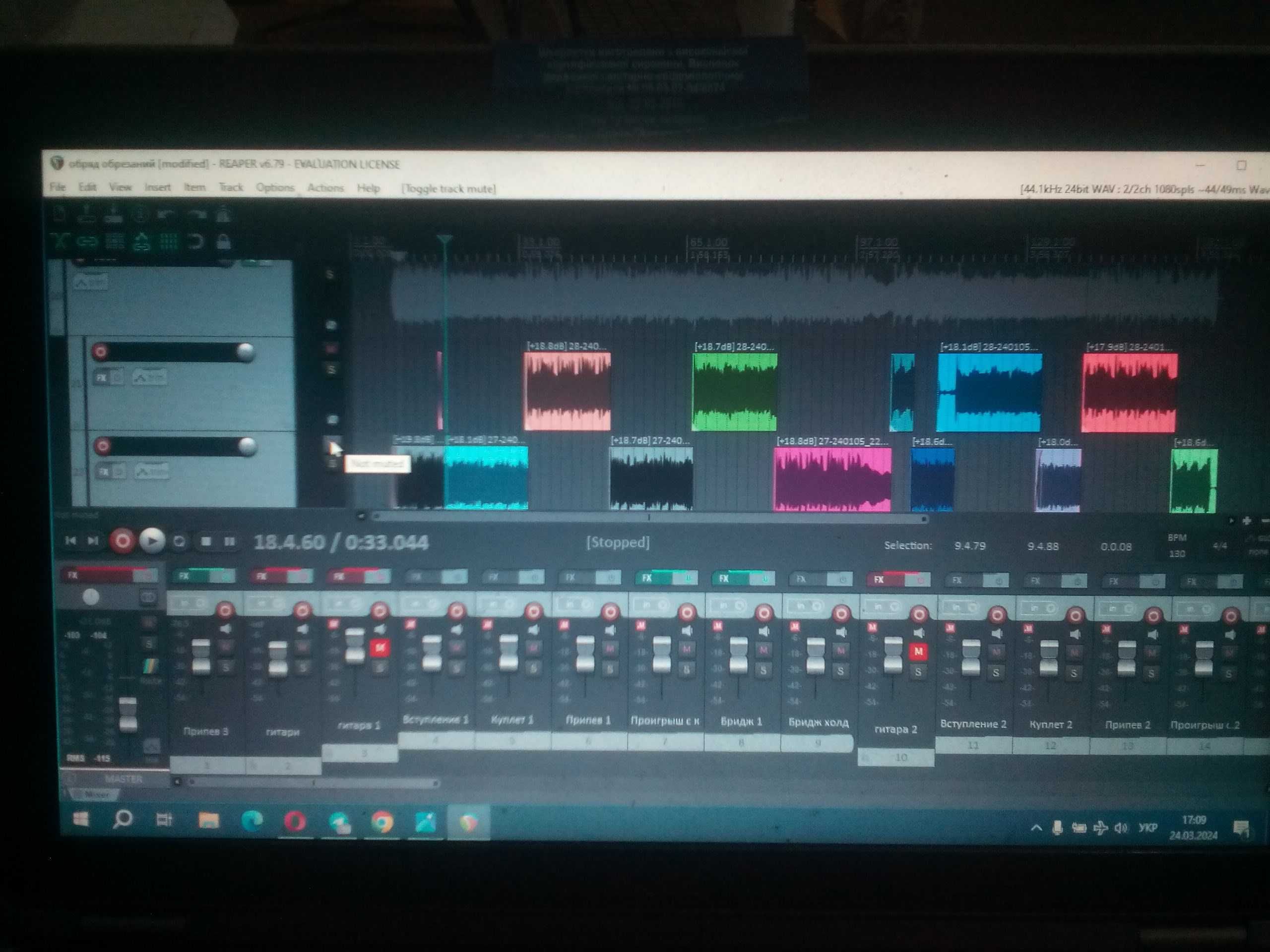Toggle item grouping chain-link icon
Image resolution: width=1270 pixels, height=952 pixels.
pyautogui.click(x=87, y=241)
